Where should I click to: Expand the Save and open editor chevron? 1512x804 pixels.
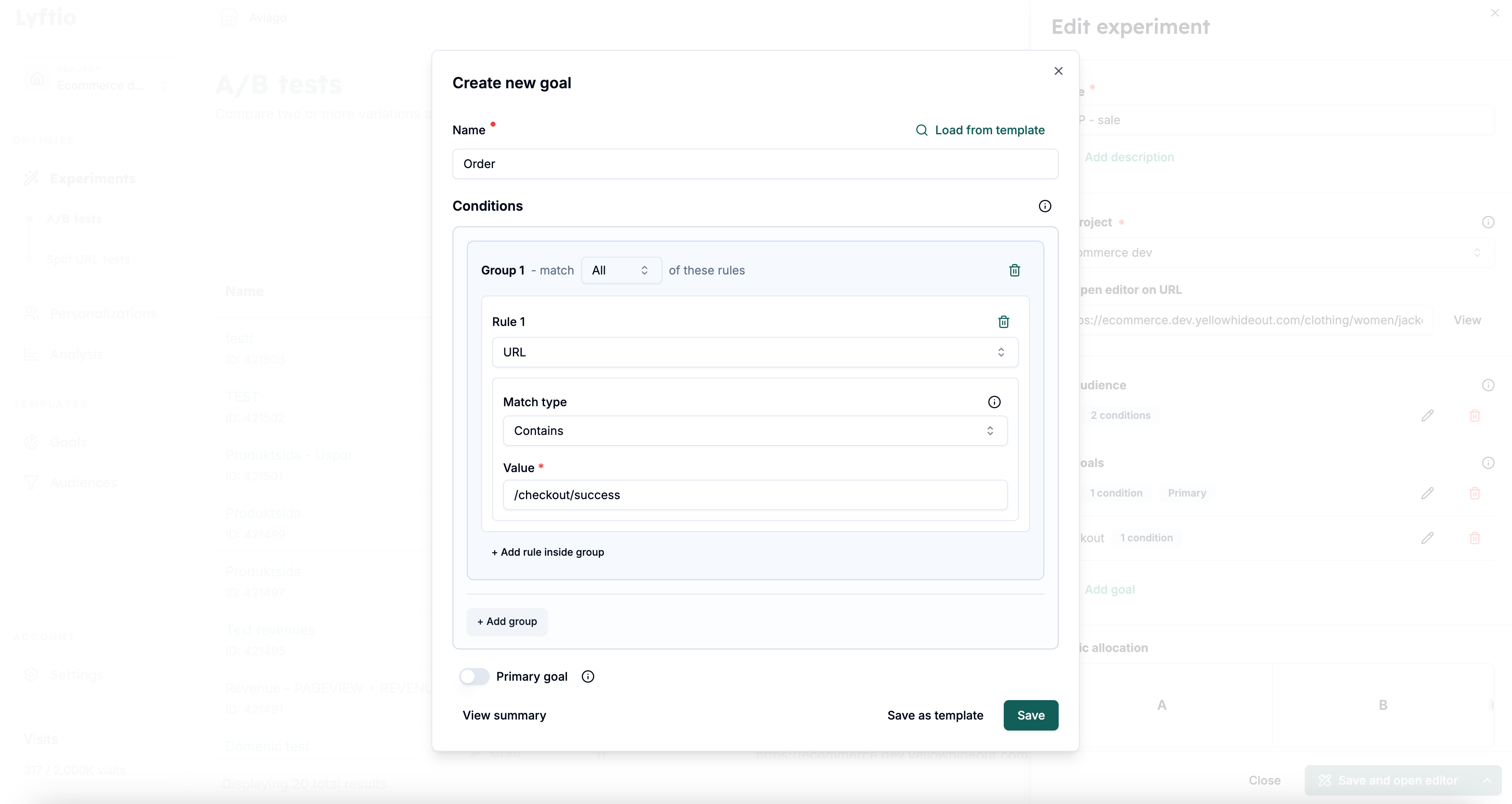pyautogui.click(x=1487, y=780)
